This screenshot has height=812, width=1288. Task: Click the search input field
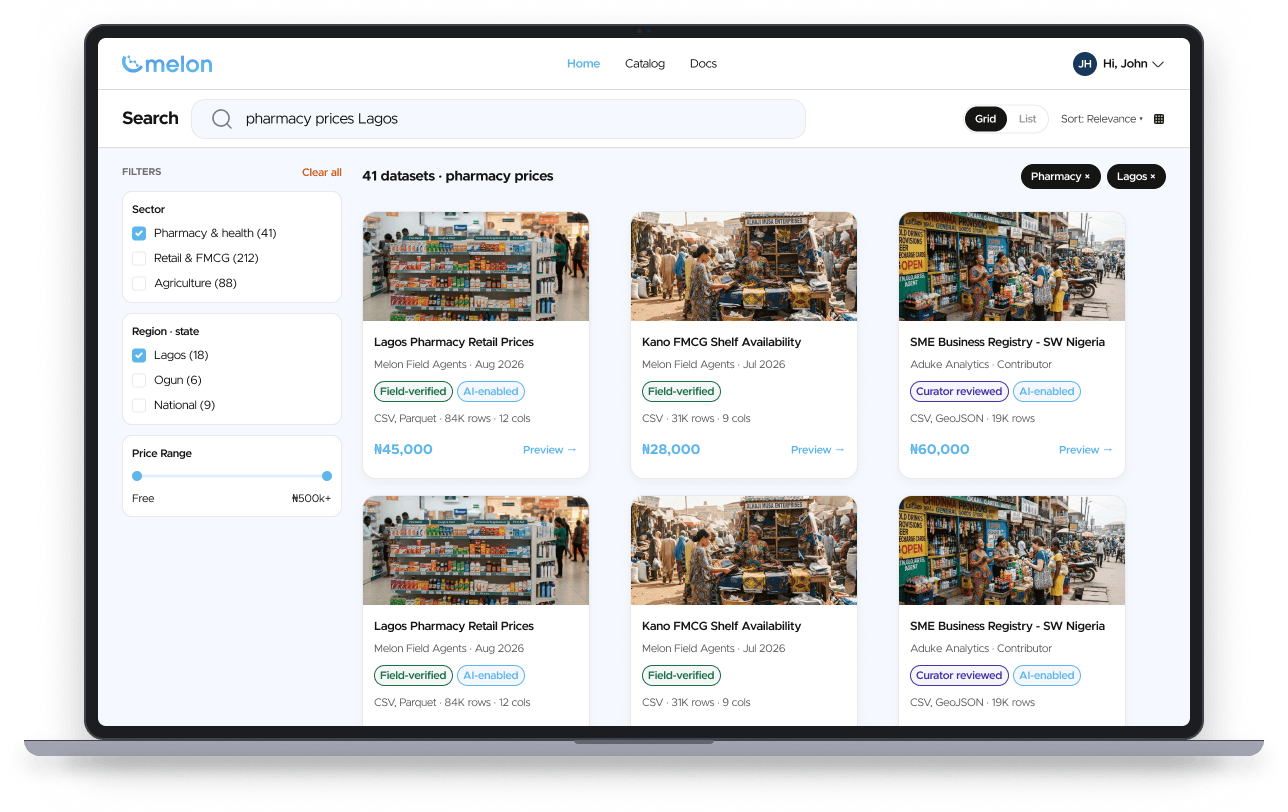coord(498,119)
